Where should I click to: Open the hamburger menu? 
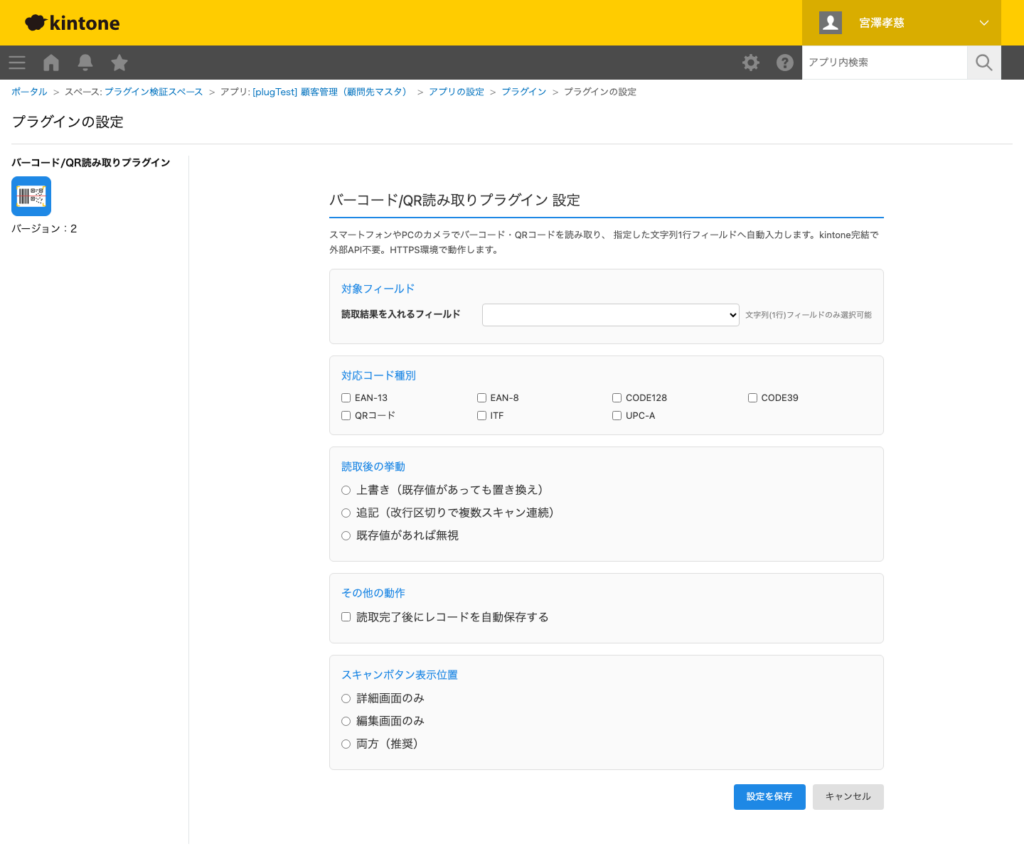point(16,62)
